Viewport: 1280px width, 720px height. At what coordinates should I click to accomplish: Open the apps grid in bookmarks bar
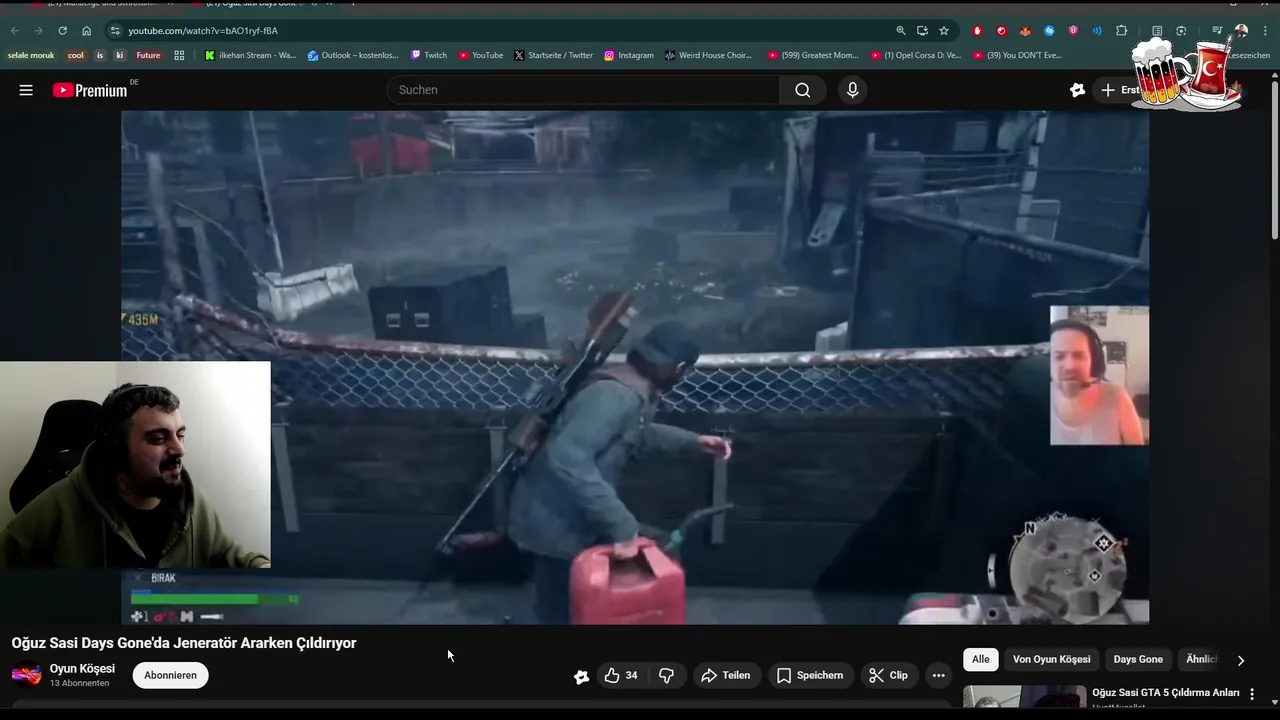[x=180, y=55]
